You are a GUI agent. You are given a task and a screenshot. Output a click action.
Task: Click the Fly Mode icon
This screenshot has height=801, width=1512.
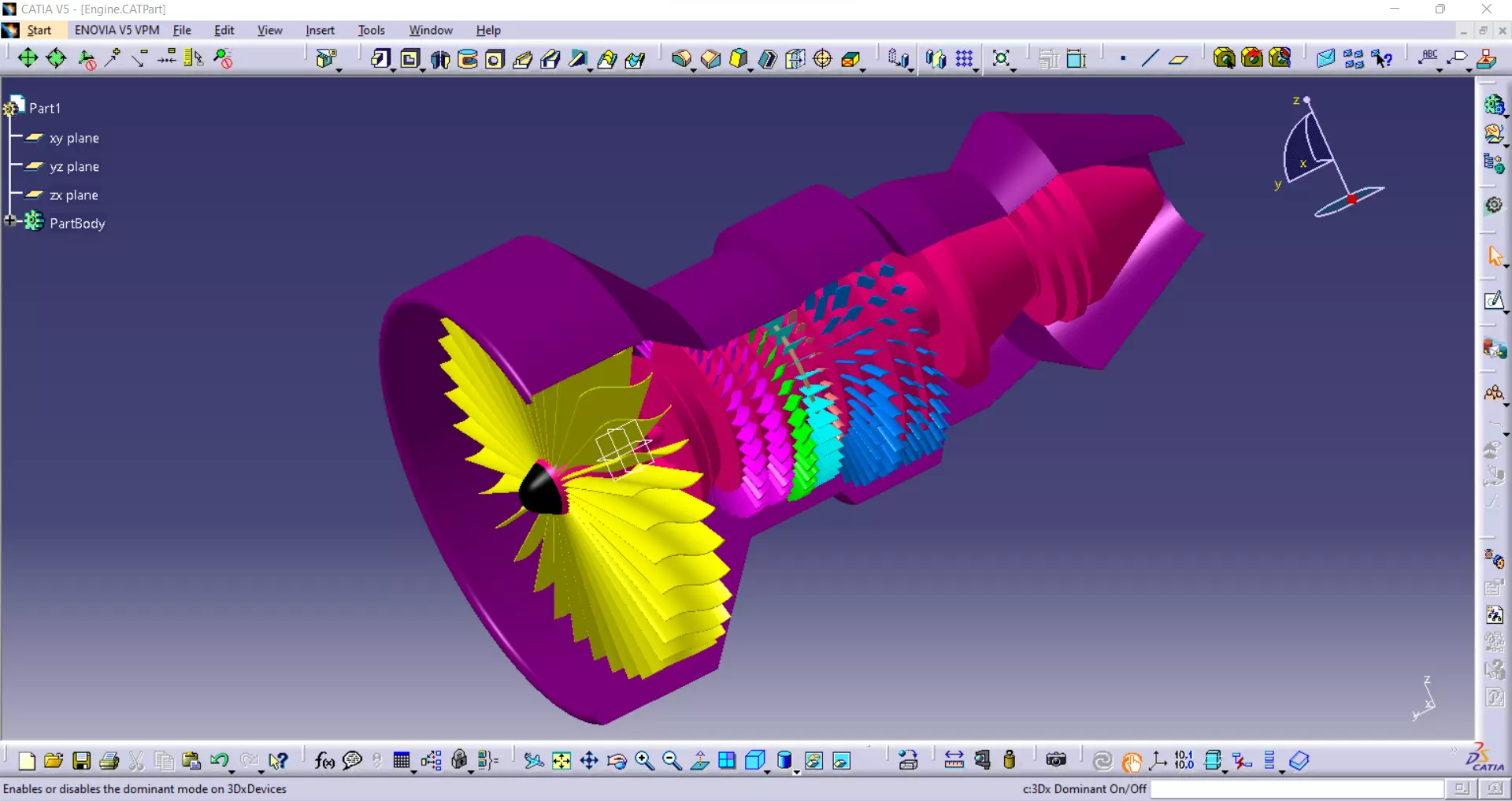pos(534,760)
